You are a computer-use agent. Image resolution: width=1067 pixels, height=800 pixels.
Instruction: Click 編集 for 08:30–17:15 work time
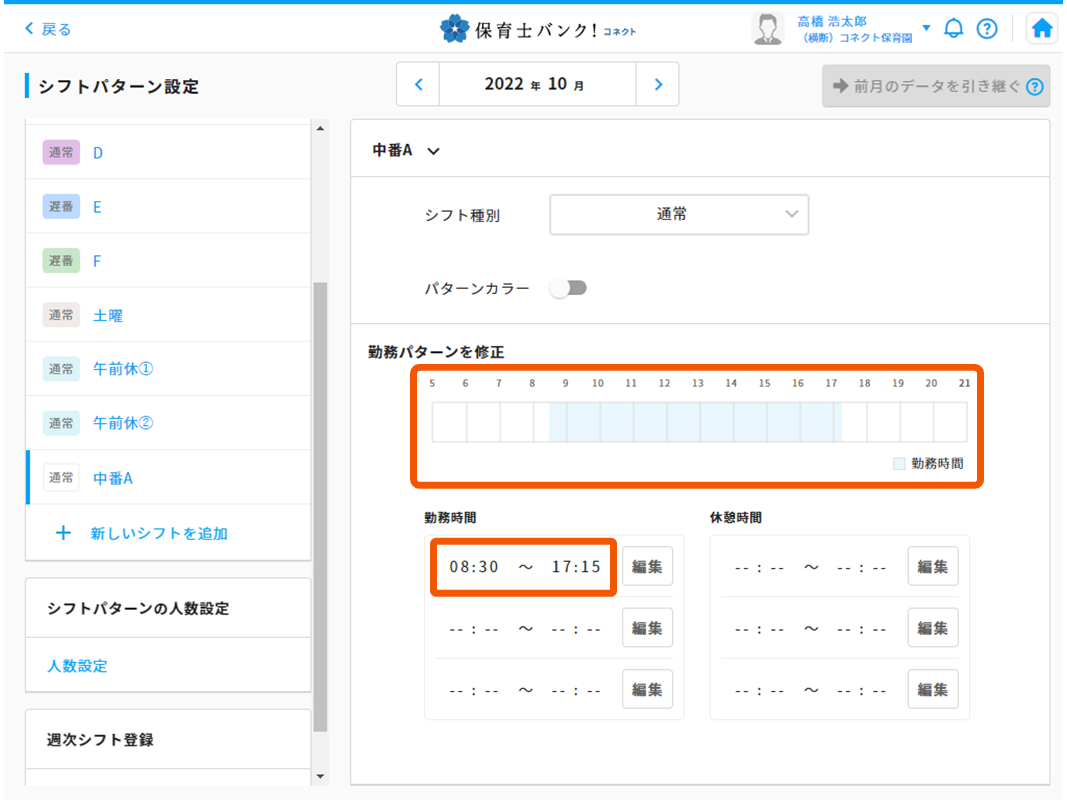647,566
